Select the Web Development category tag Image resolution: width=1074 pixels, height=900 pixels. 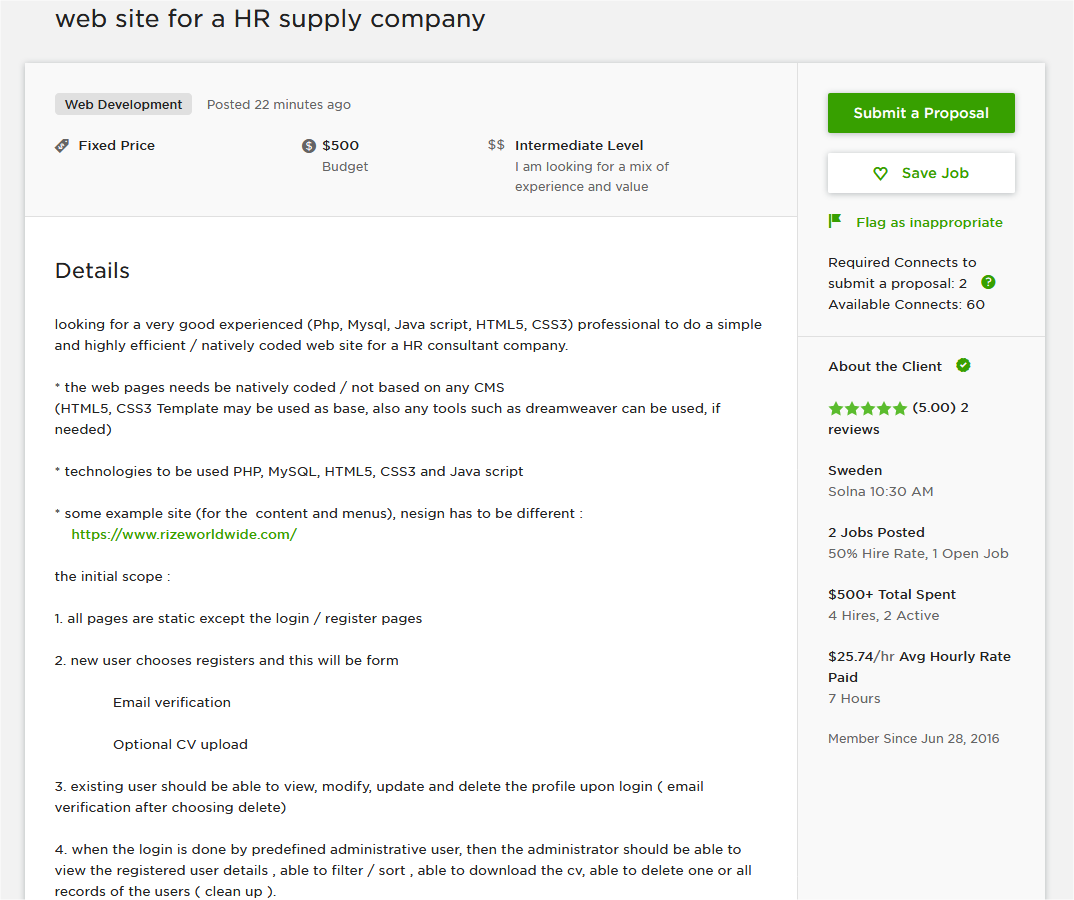[x=123, y=104]
